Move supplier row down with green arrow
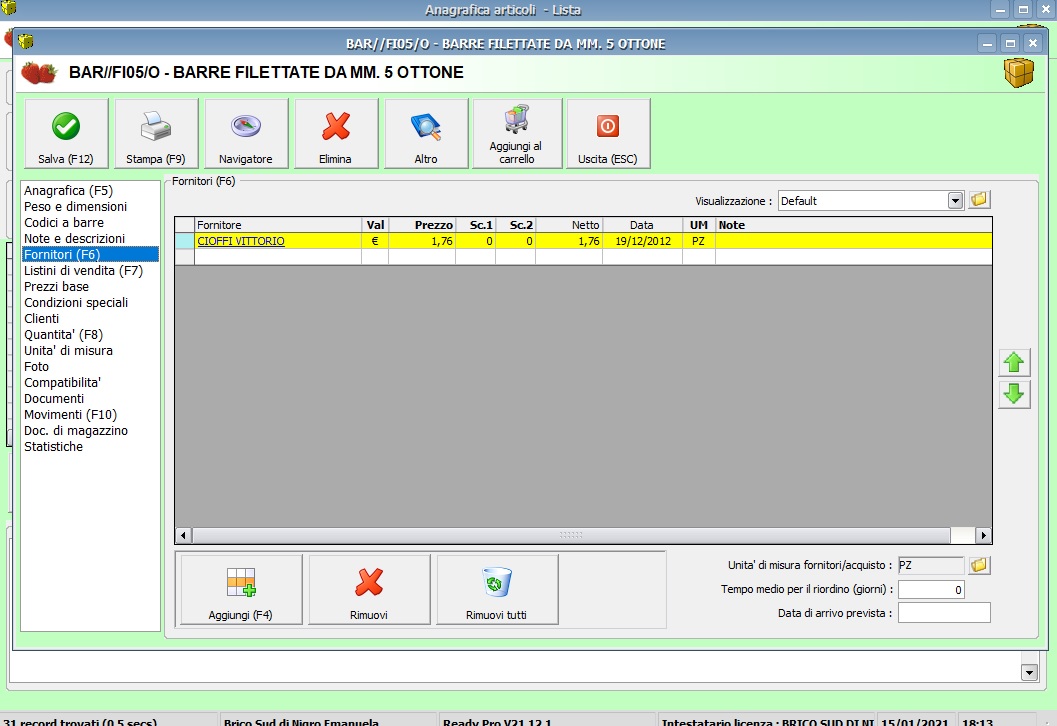This screenshot has height=726, width=1057. [x=1014, y=394]
